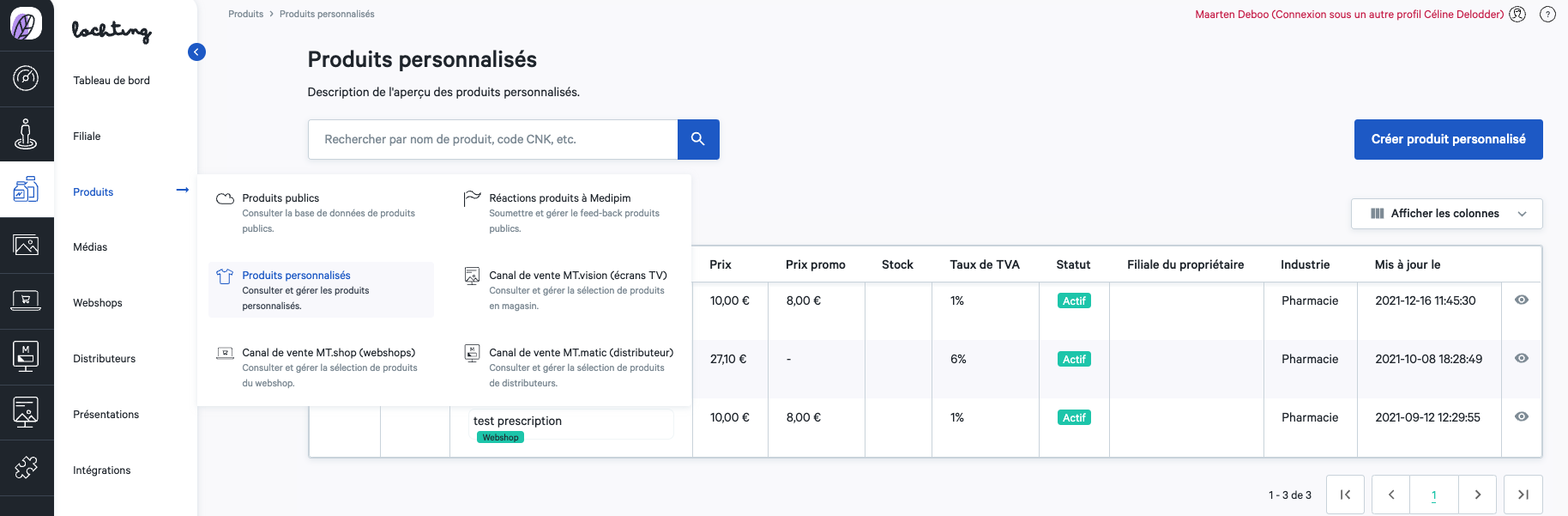Image resolution: width=1568 pixels, height=516 pixels.
Task: Open the dashboard gauge icon in sidebar
Action: (x=26, y=79)
